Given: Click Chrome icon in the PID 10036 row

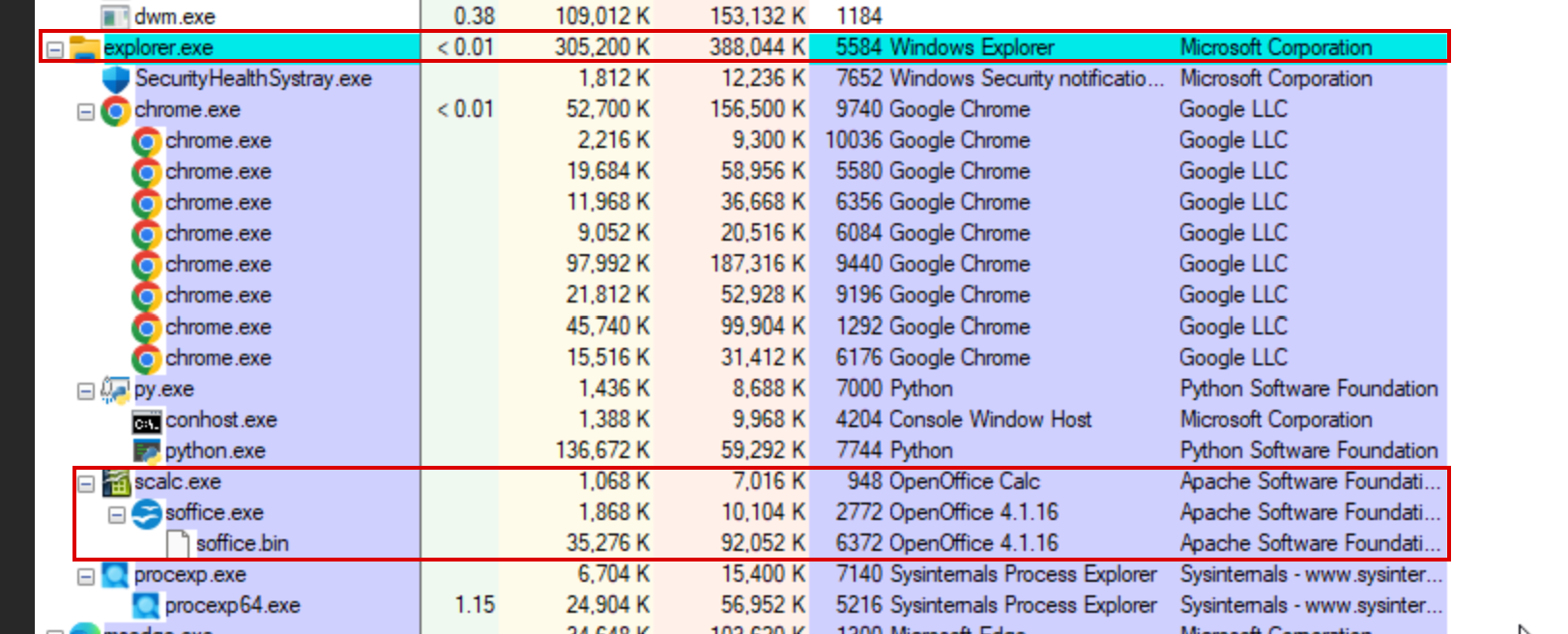Looking at the screenshot, I should point(146,141).
